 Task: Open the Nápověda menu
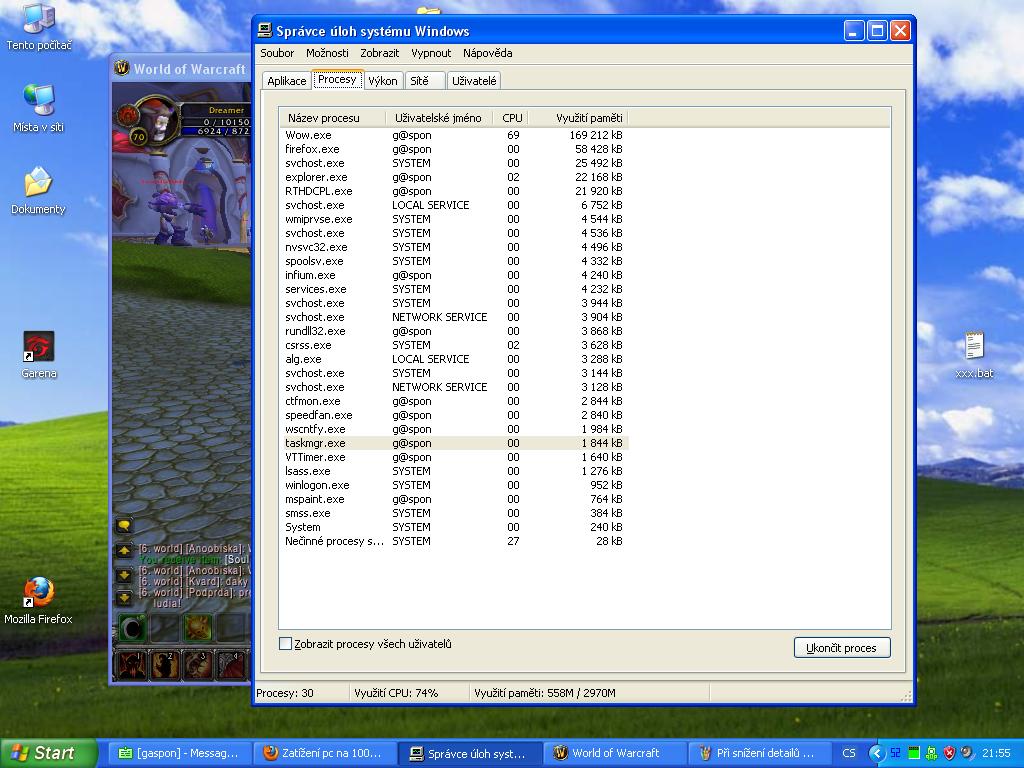(488, 53)
